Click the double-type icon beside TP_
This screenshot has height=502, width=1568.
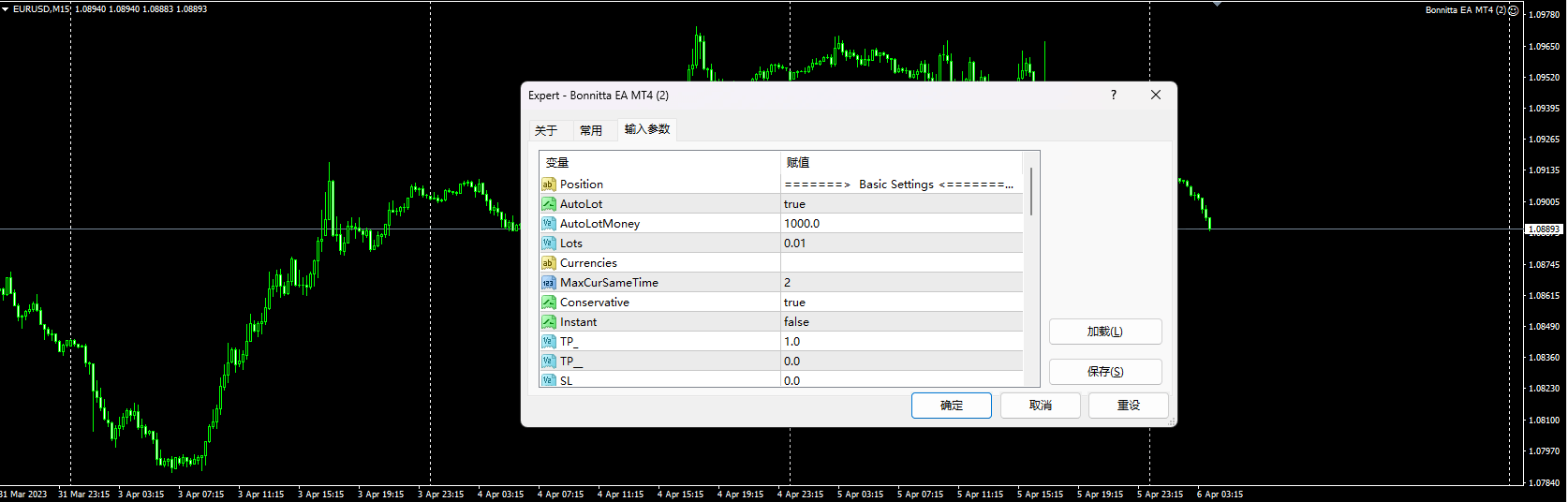pyautogui.click(x=548, y=342)
